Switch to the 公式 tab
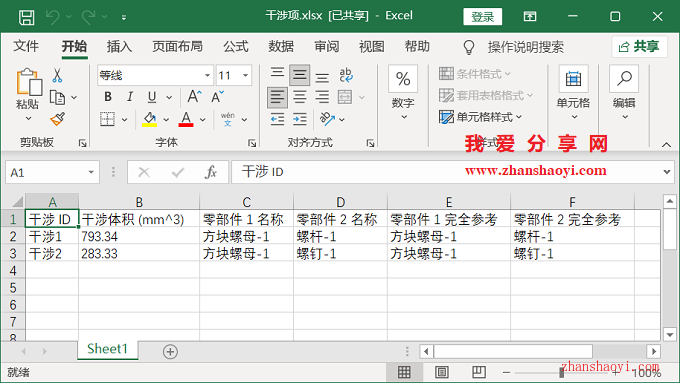 235,46
